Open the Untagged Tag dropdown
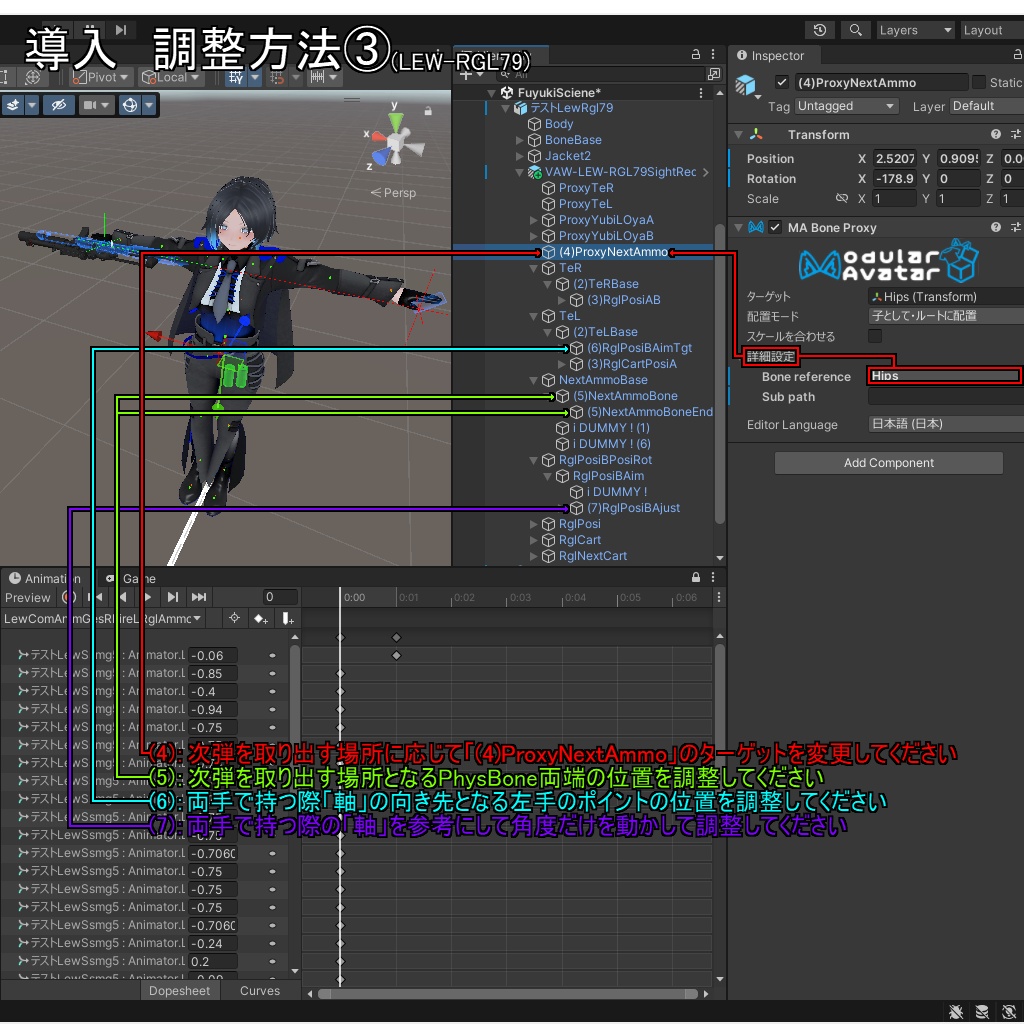 coord(846,106)
